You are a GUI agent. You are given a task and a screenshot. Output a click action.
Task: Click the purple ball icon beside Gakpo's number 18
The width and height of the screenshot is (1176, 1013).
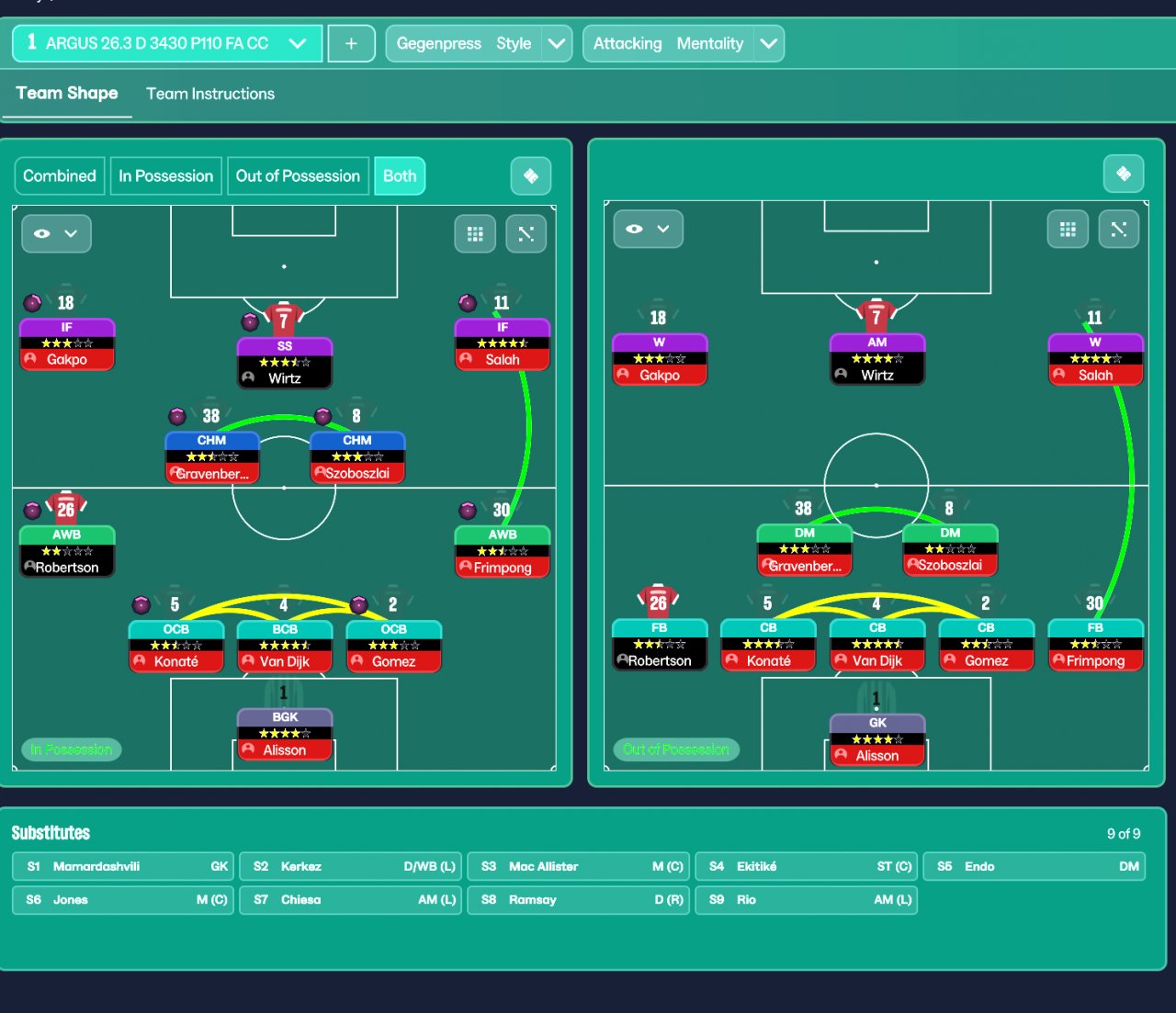tap(32, 303)
